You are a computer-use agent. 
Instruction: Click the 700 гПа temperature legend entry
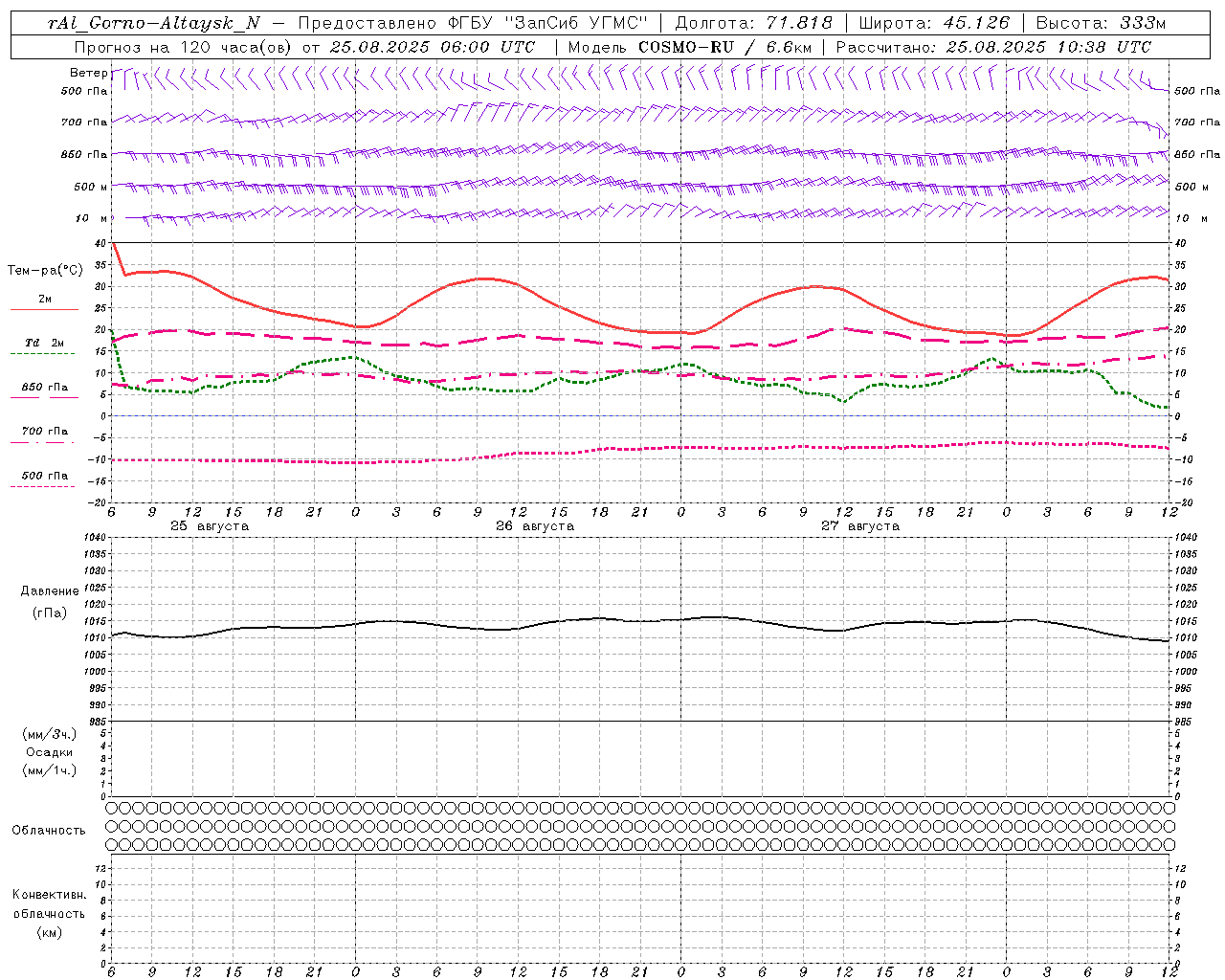(x=45, y=432)
